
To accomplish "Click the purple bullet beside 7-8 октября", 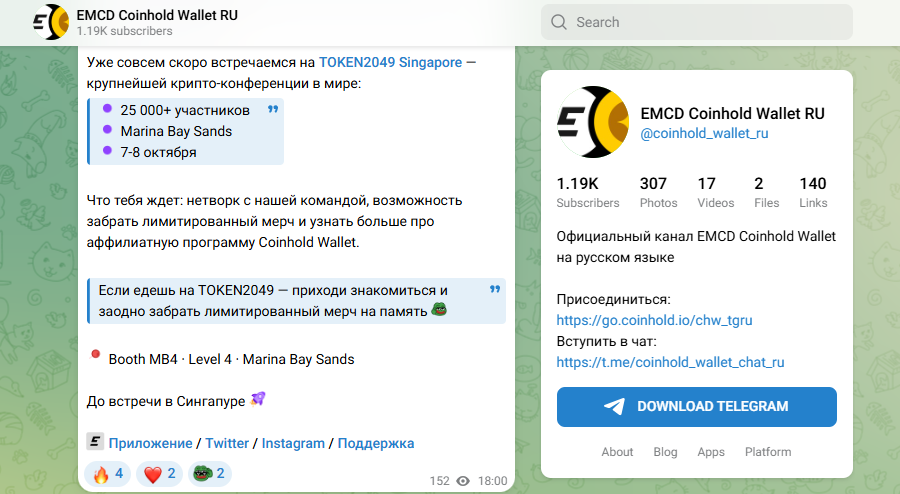I will pyautogui.click(x=107, y=150).
